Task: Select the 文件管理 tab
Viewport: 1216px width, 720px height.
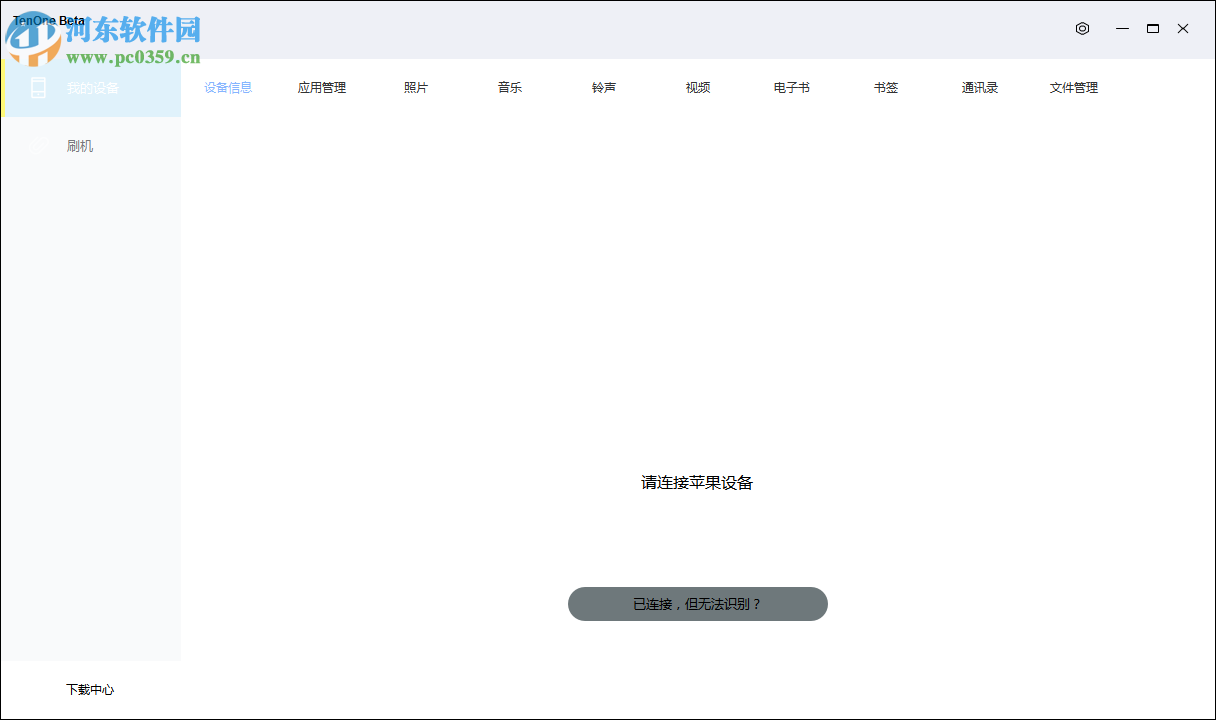Action: click(x=1073, y=87)
